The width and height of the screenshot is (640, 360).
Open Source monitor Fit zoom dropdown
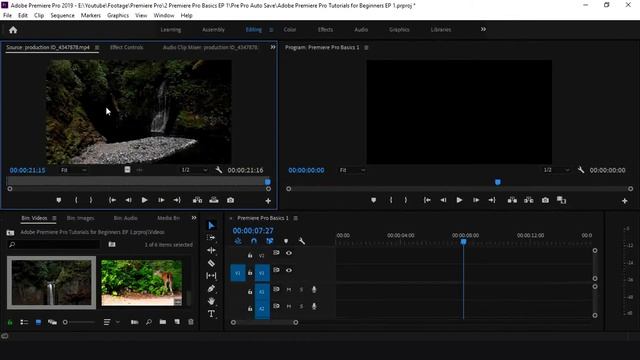coord(73,170)
